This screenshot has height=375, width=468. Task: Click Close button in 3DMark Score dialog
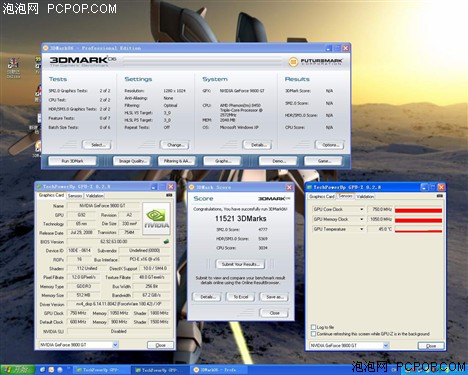(274, 313)
